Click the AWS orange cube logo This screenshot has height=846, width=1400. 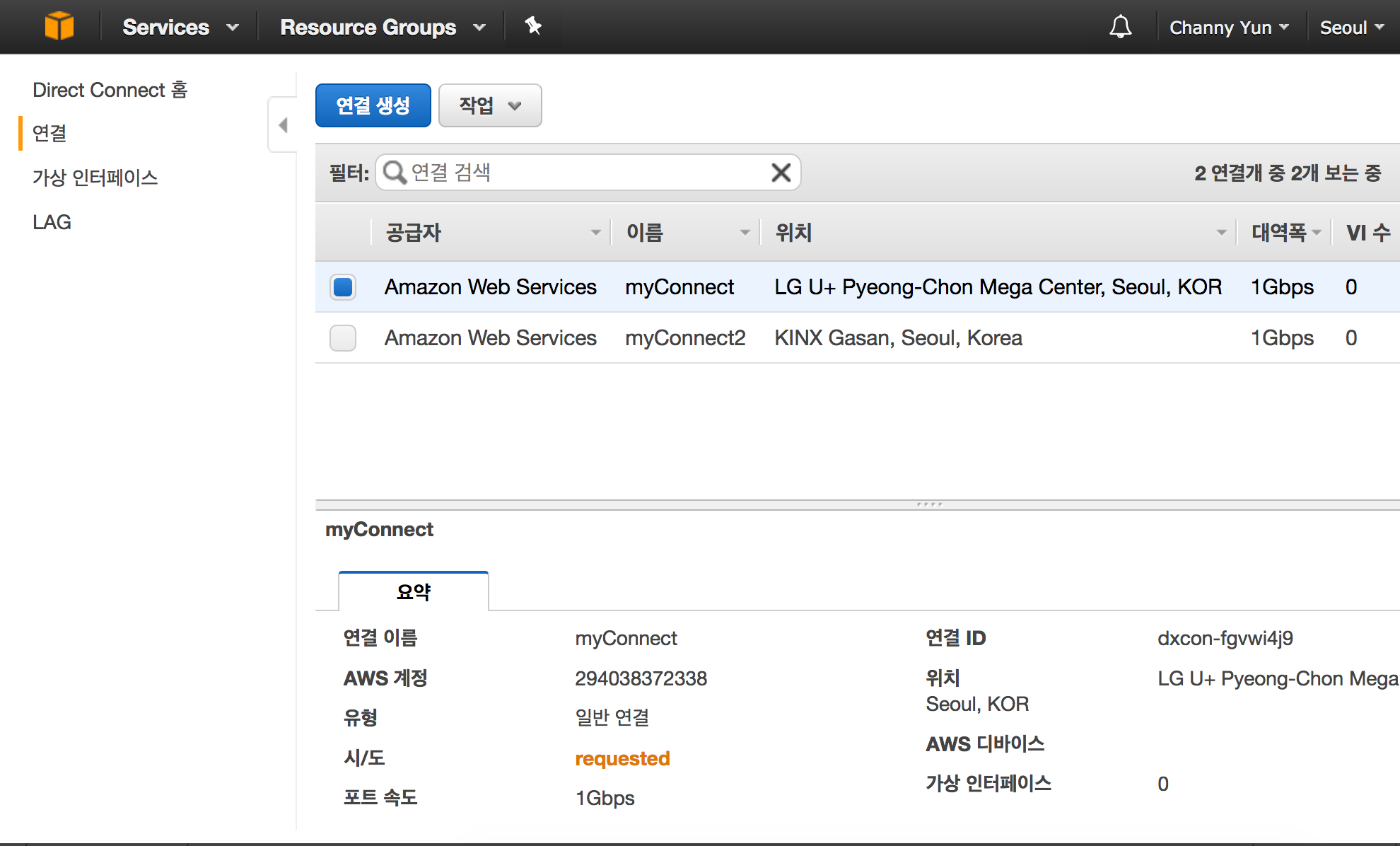click(x=59, y=26)
